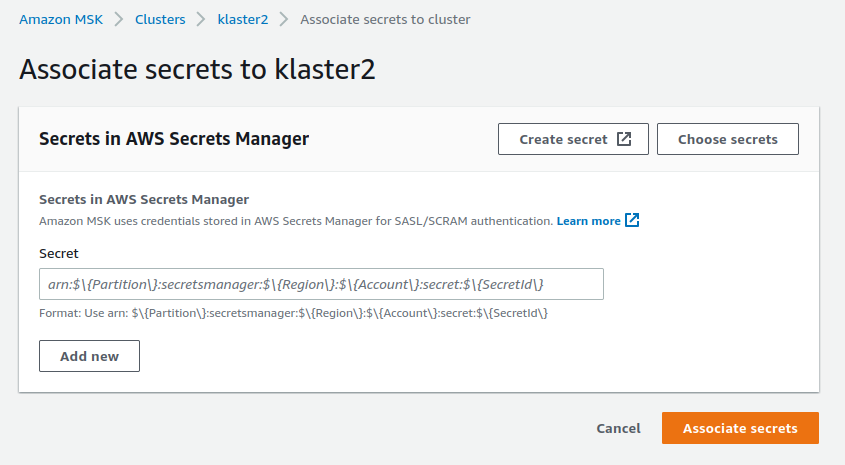The height and width of the screenshot is (465, 845).
Task: Click the orange Associate secrets button
Action: point(740,428)
